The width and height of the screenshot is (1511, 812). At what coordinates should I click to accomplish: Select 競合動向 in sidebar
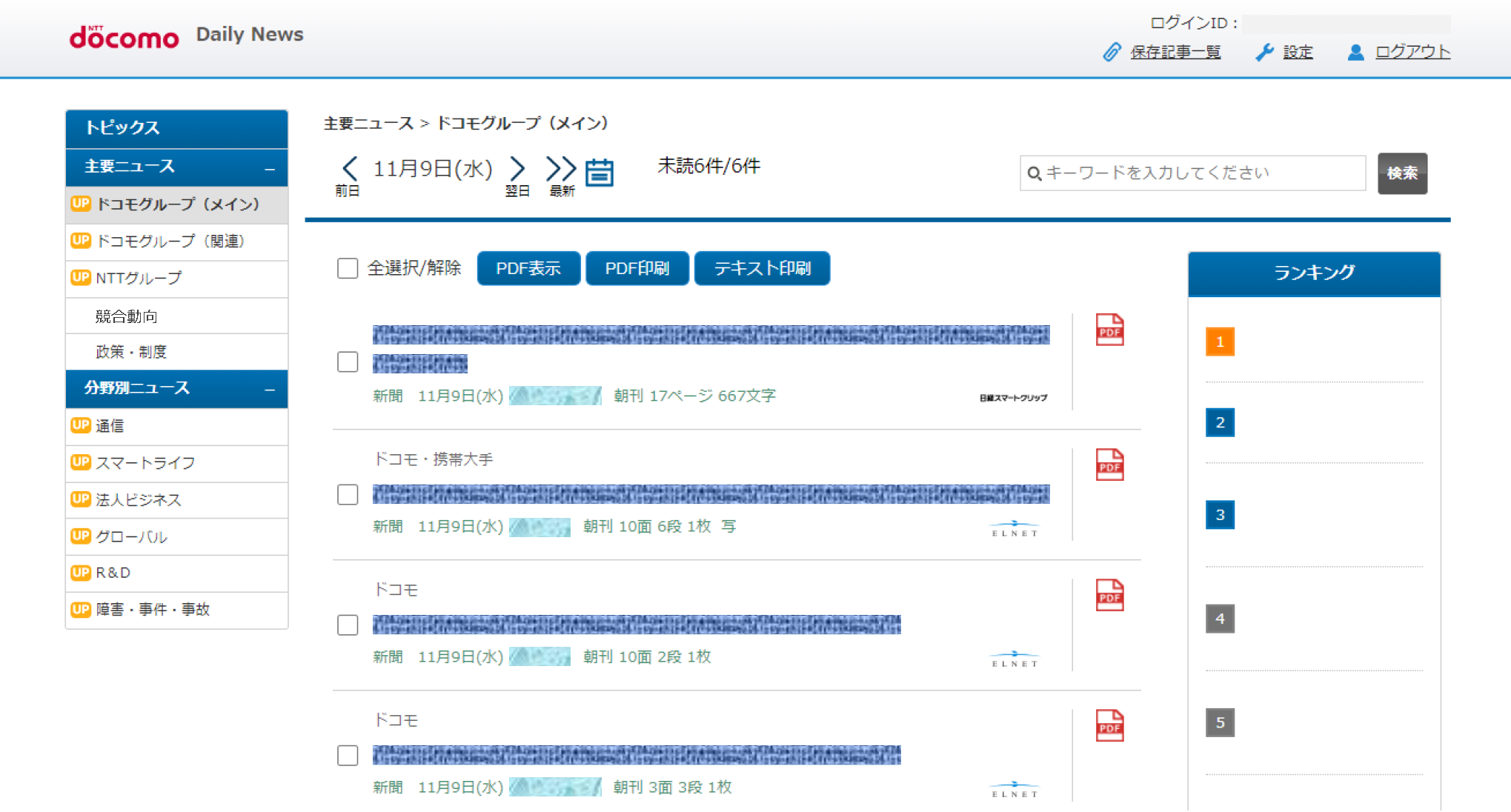pyautogui.click(x=176, y=316)
